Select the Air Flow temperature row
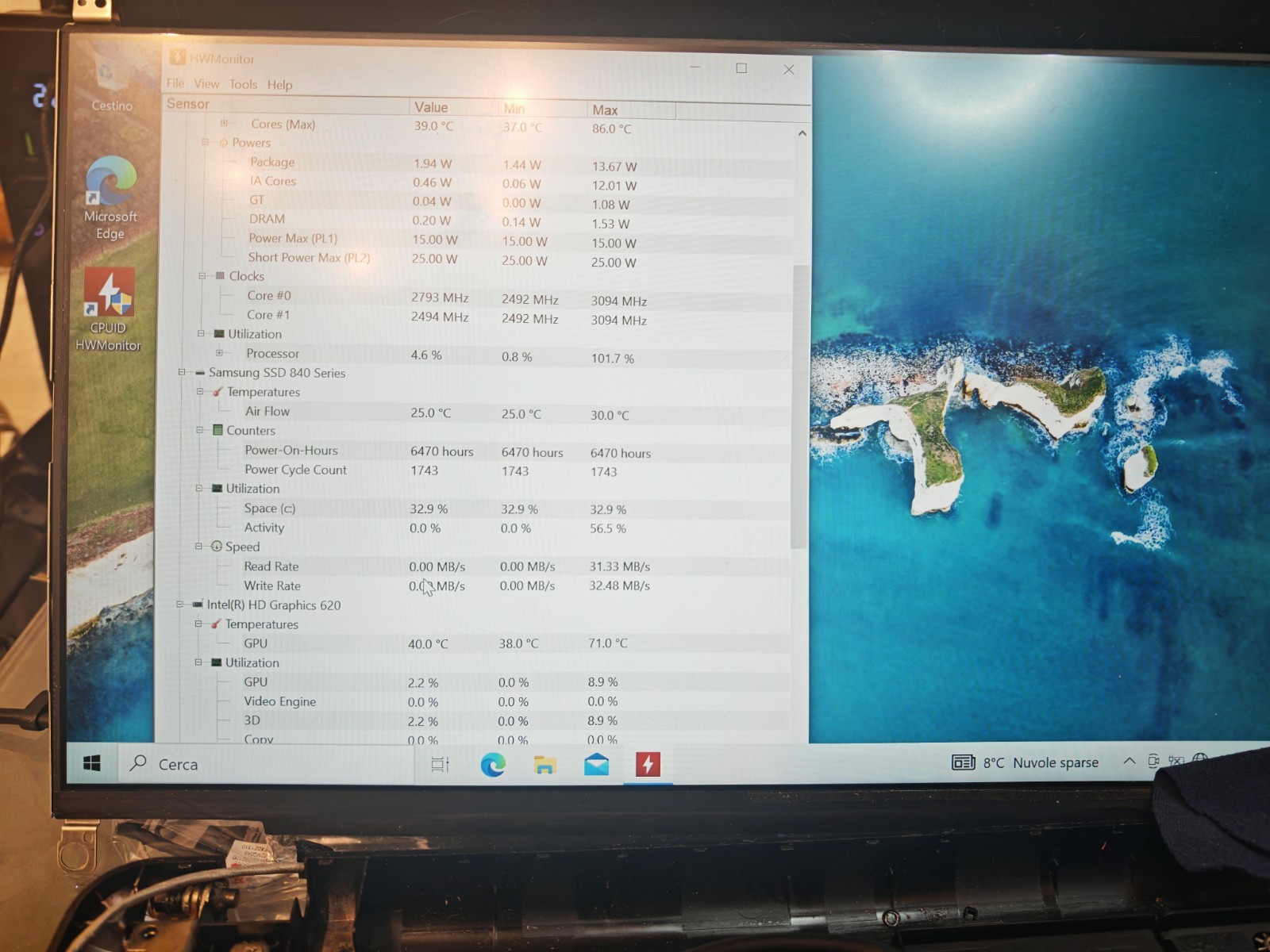Viewport: 1270px width, 952px height. pos(475,413)
